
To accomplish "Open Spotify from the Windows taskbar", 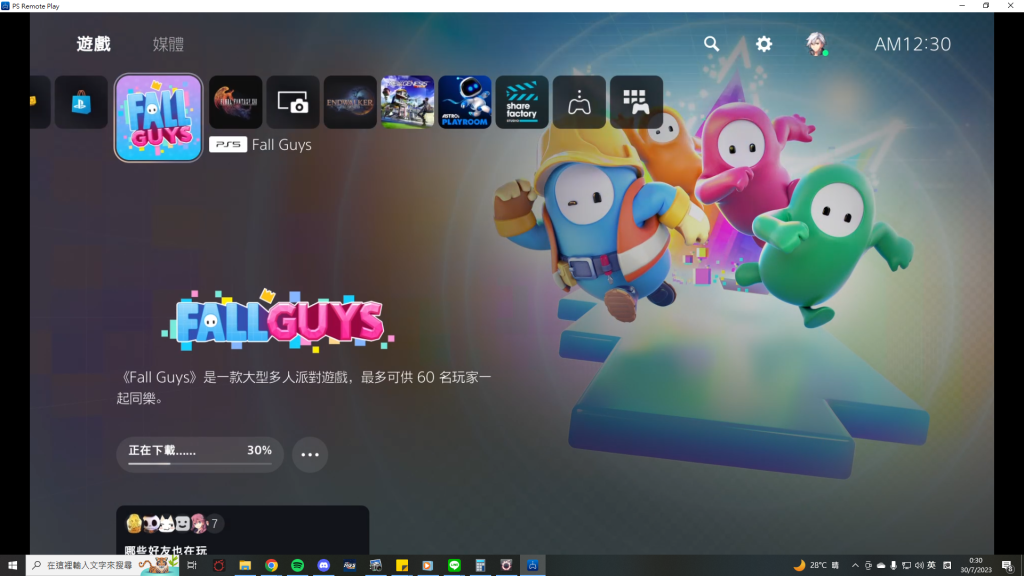I will tap(297, 566).
